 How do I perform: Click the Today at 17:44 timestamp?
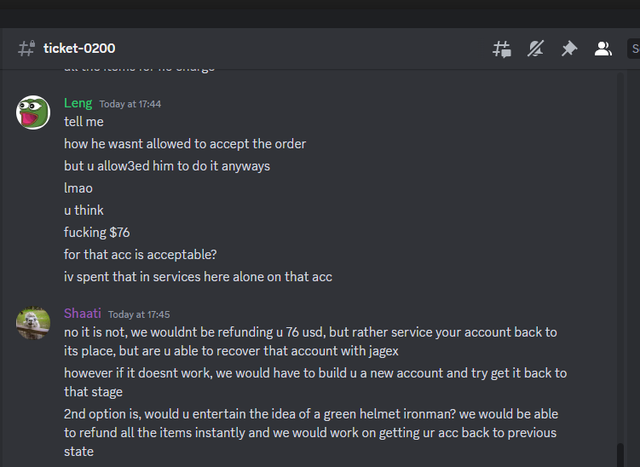click(130, 104)
